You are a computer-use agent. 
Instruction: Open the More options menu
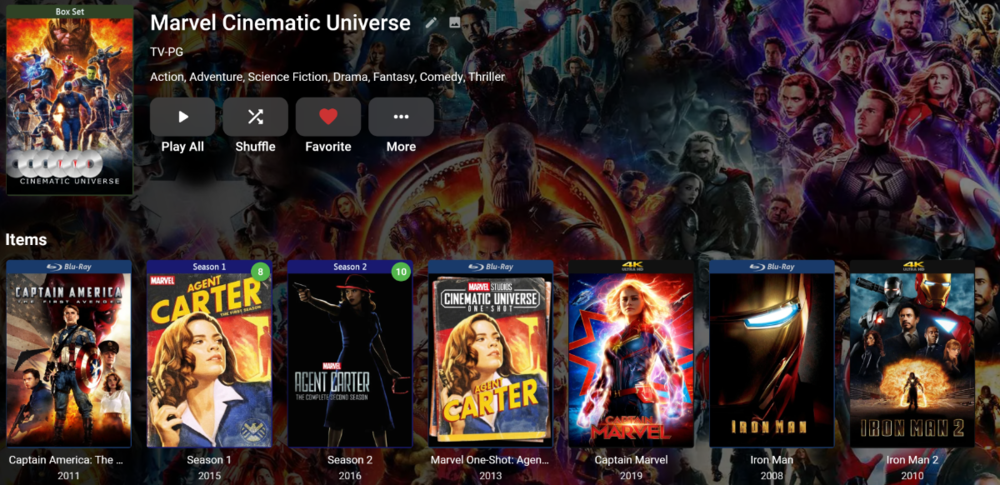[x=401, y=117]
